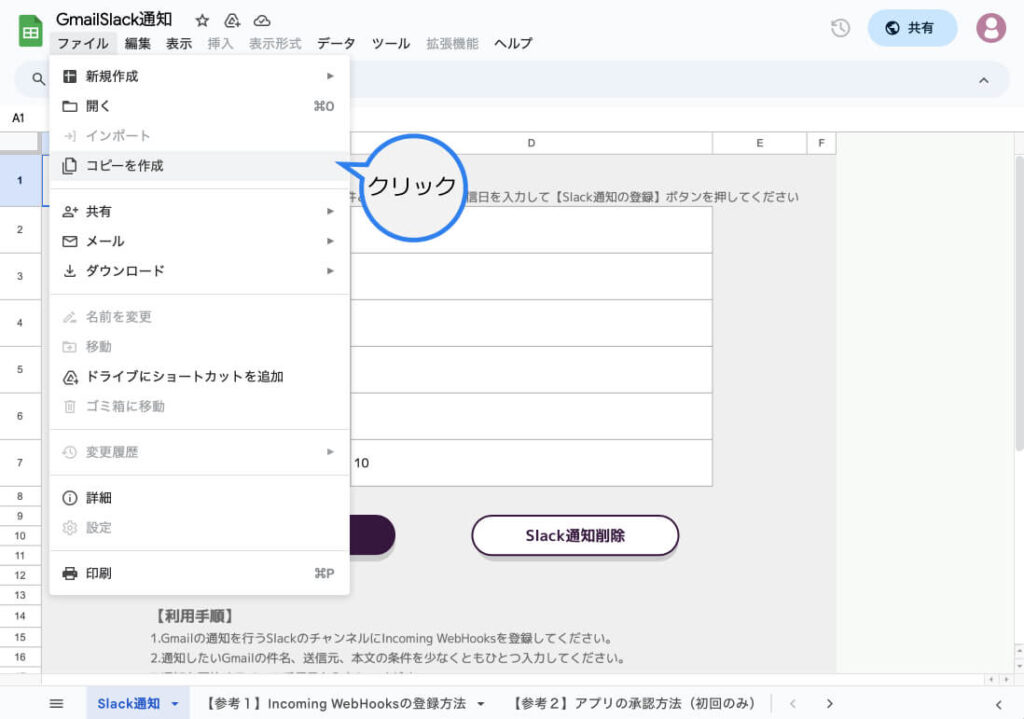
Task: Switch to 【参考2】アプリの承認方法 tab
Action: click(x=632, y=703)
